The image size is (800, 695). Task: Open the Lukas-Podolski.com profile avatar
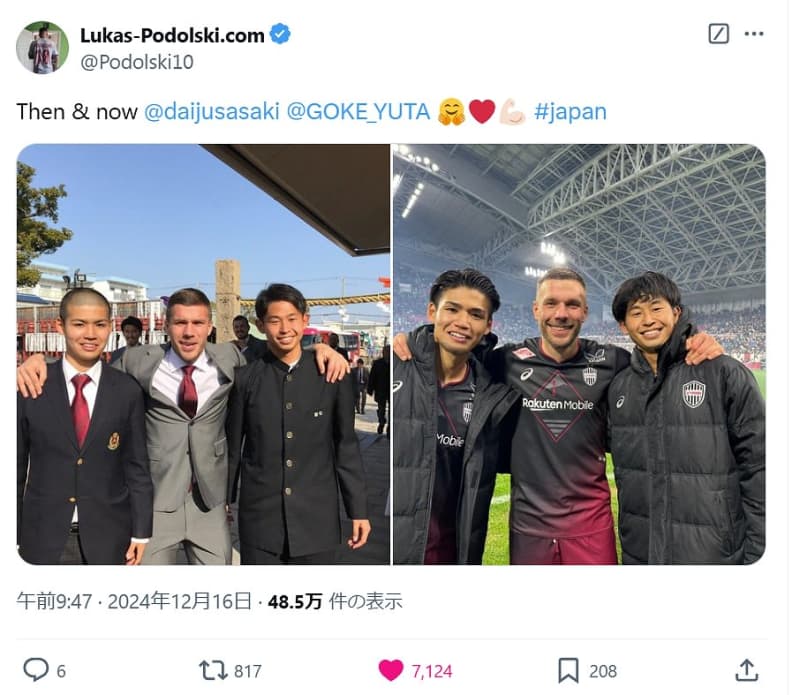42,47
